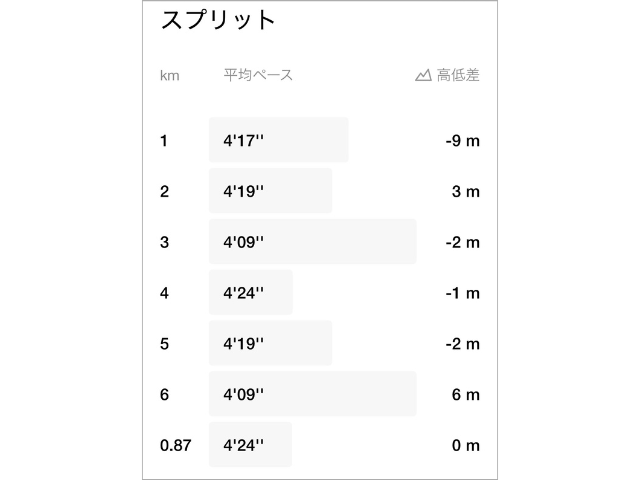Tap the 4'24'' pace bar for km 4
Viewport: 640px width, 480px height.
pyautogui.click(x=251, y=293)
